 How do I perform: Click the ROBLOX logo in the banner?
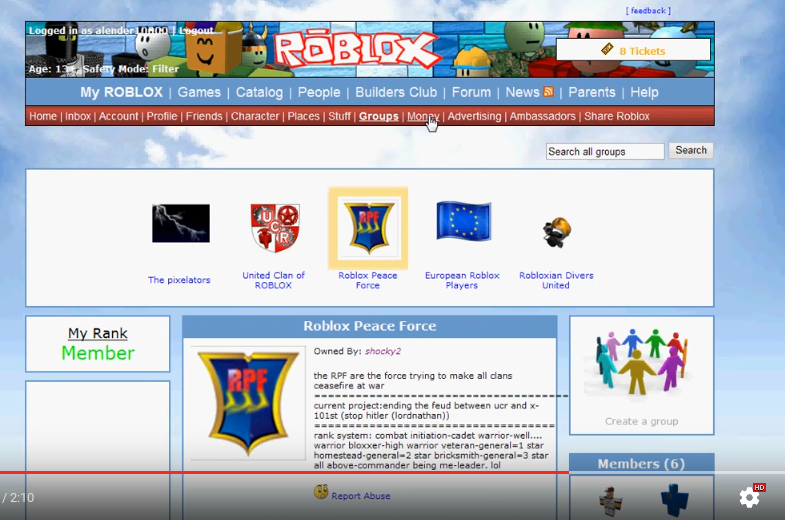356,50
